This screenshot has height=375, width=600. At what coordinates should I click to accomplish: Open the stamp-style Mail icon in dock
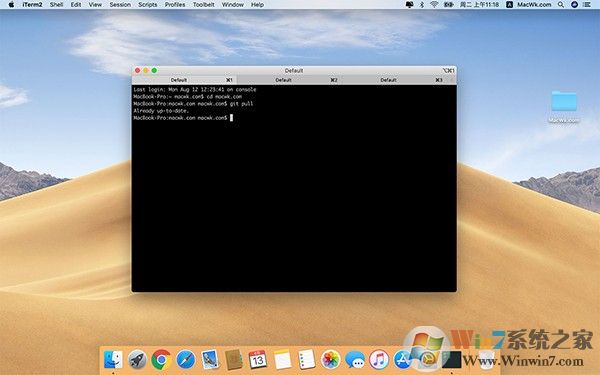(210, 359)
